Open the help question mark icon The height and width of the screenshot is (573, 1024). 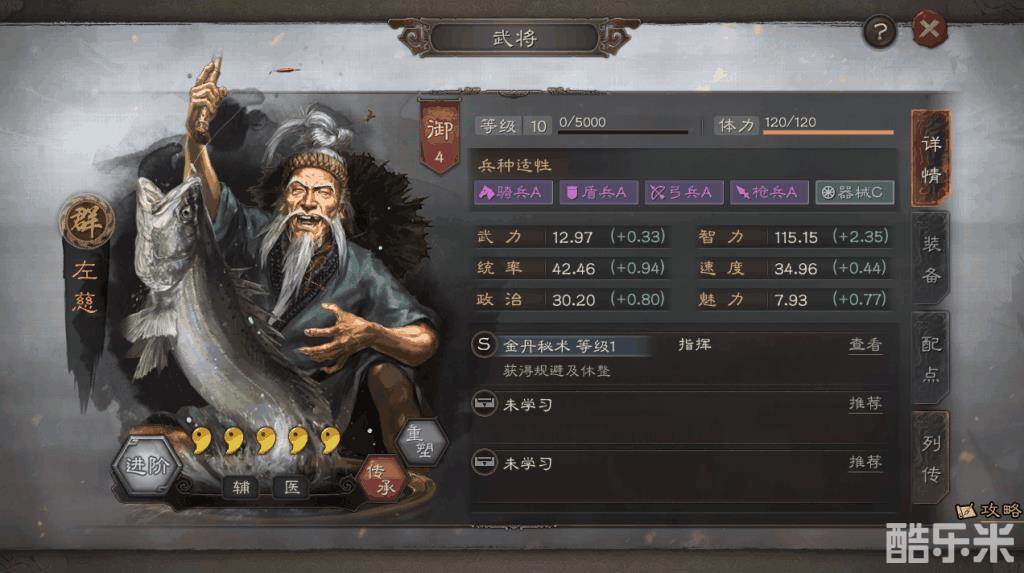pyautogui.click(x=880, y=31)
